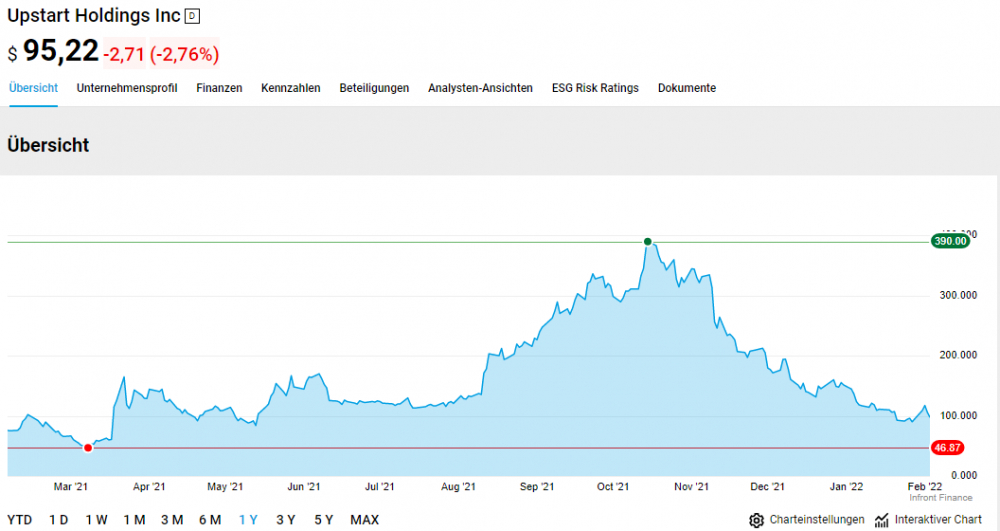This screenshot has width=1000, height=531.
Task: Switch chart range to 5 Y
Action: (324, 520)
